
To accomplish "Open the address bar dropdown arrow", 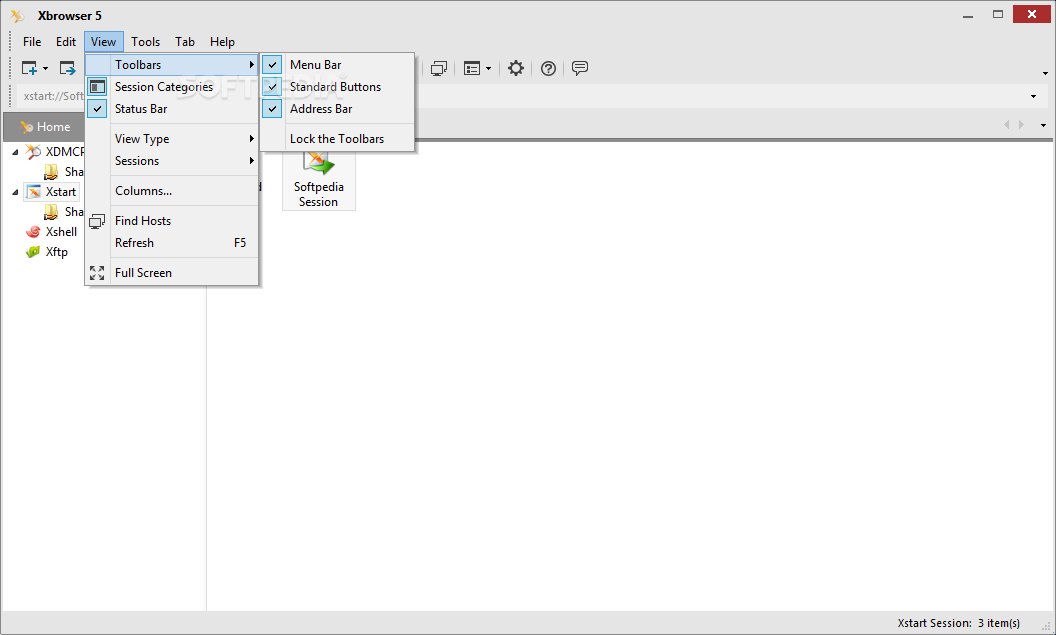I will pyautogui.click(x=1033, y=97).
